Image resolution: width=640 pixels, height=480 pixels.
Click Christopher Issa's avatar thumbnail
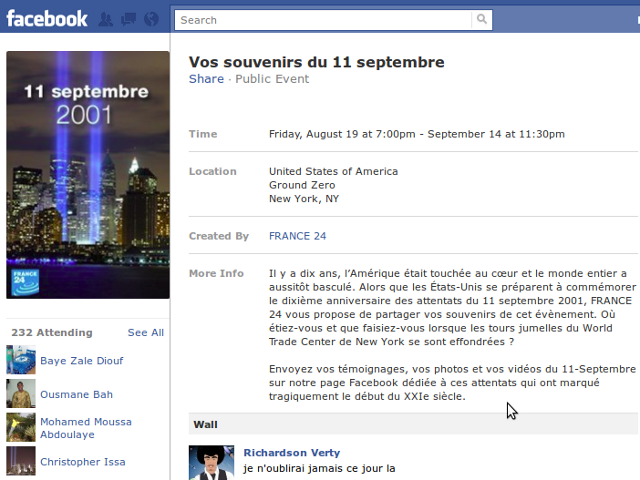(x=21, y=461)
